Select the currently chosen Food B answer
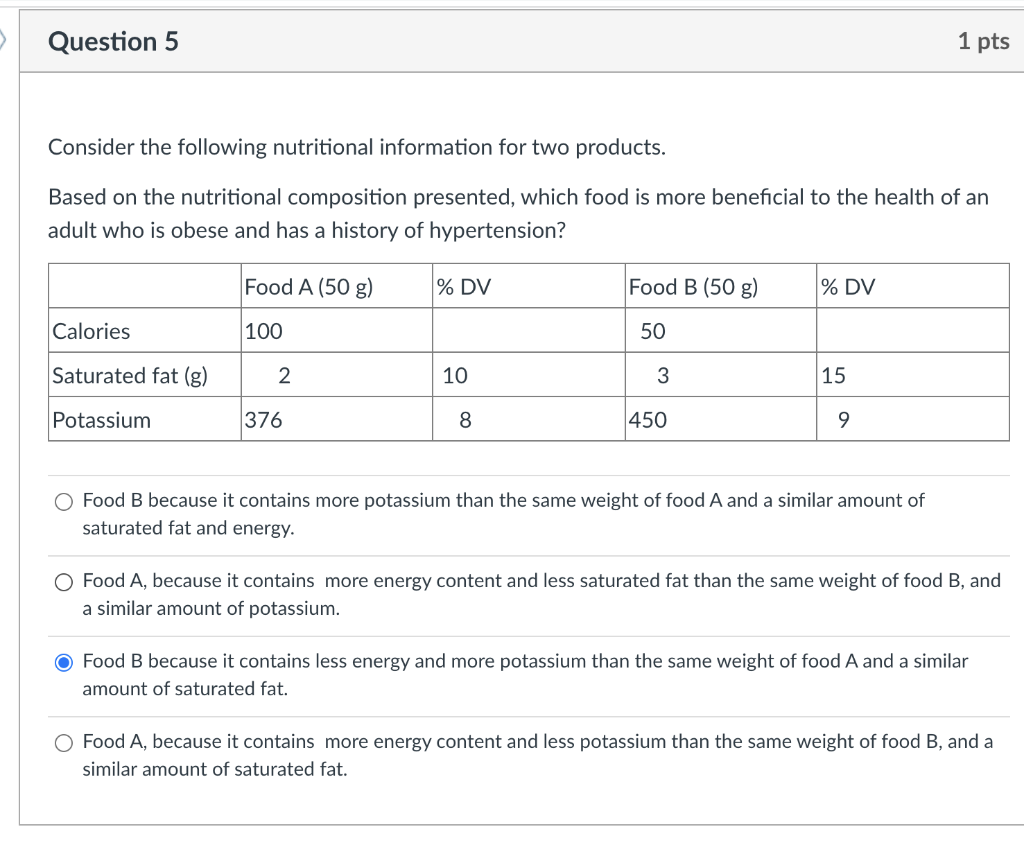The height and width of the screenshot is (863, 1024). pos(63,661)
